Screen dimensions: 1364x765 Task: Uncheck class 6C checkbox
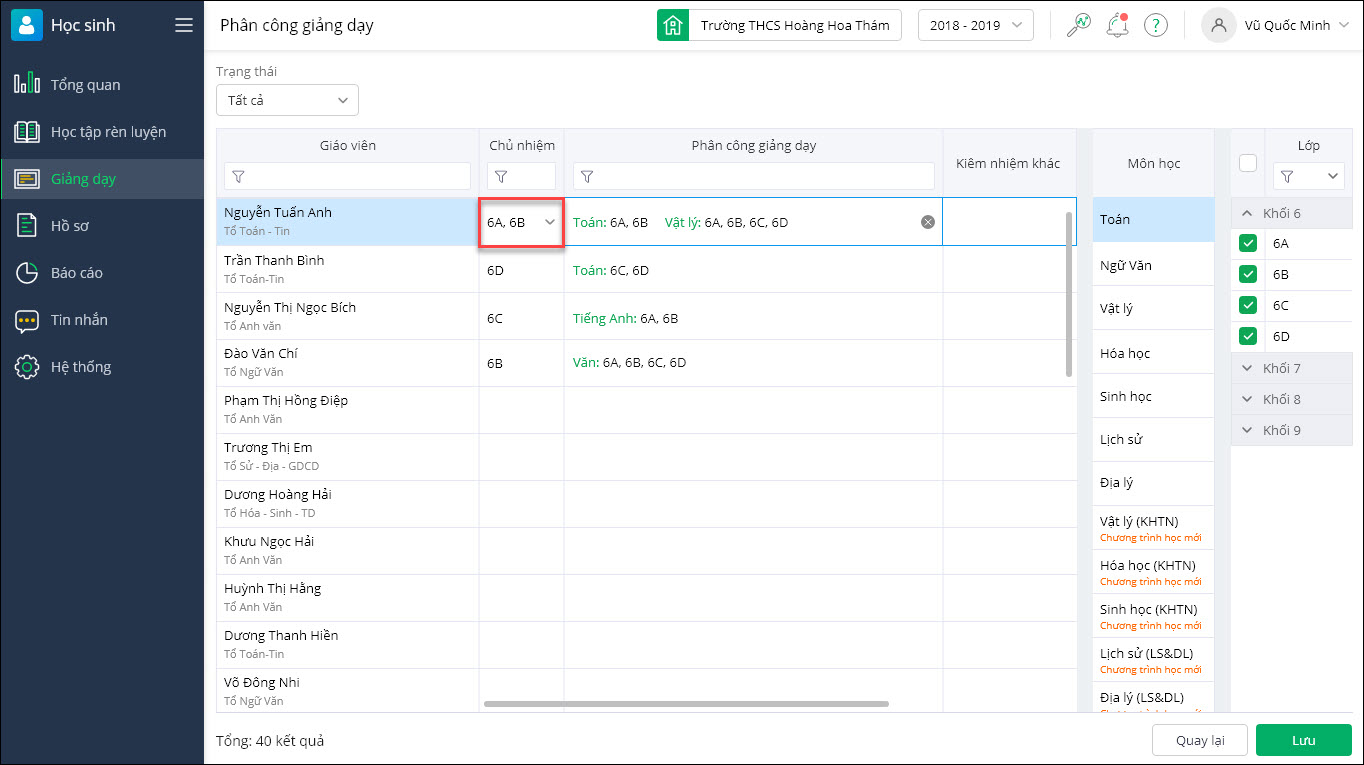pyautogui.click(x=1248, y=305)
